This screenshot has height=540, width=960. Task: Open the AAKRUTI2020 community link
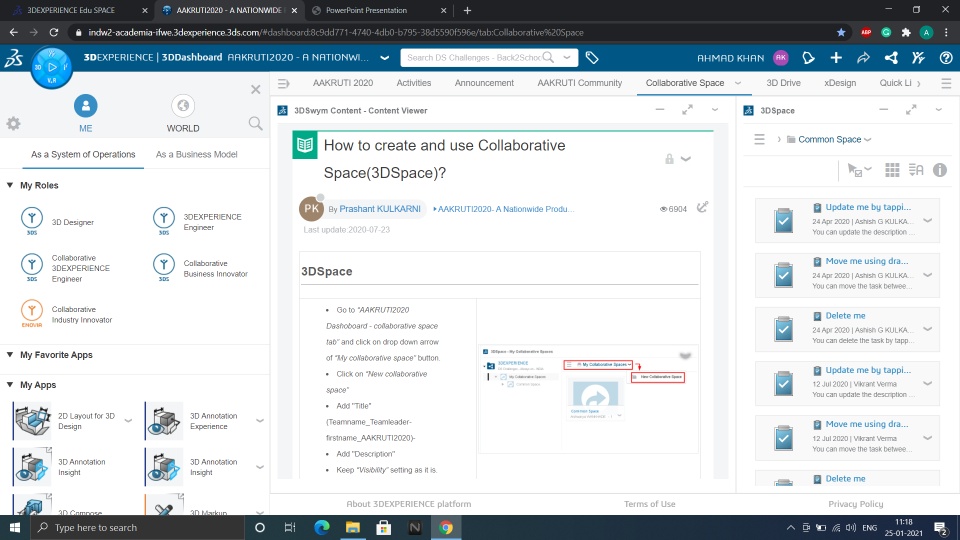point(504,209)
